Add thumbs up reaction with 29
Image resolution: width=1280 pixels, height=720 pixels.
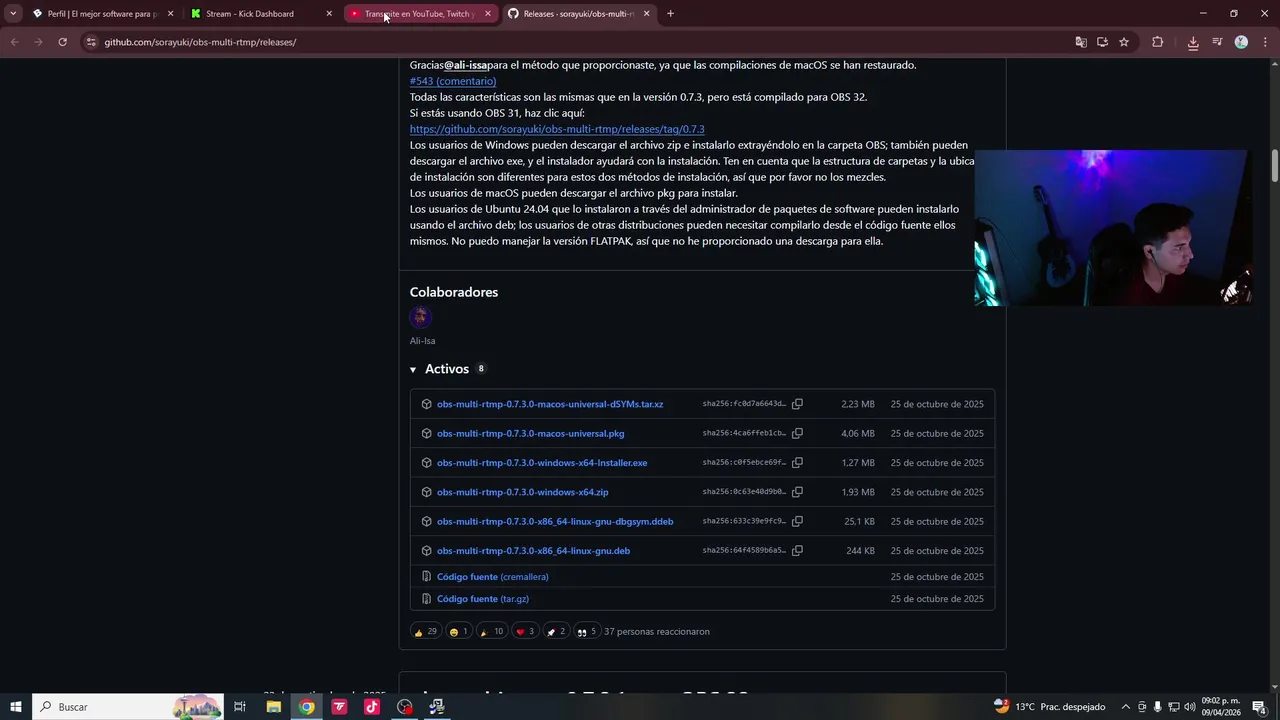point(425,631)
